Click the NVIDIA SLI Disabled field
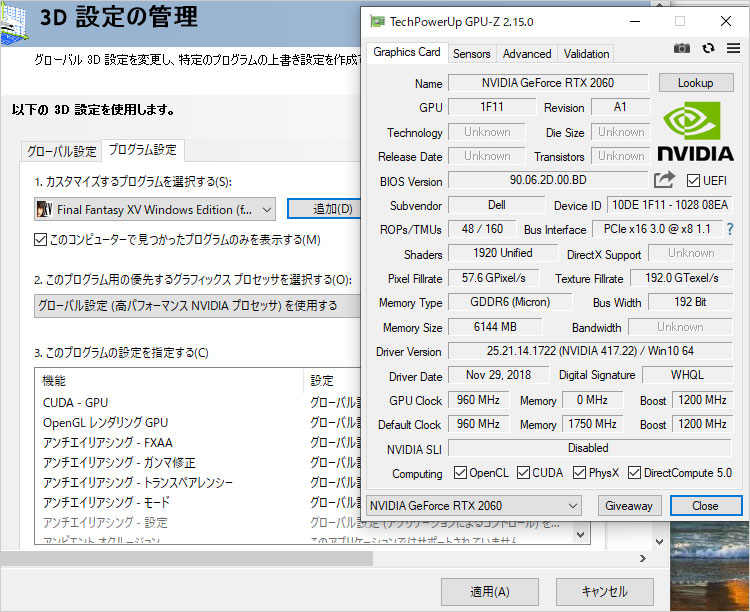The height and width of the screenshot is (612, 750). click(590, 448)
